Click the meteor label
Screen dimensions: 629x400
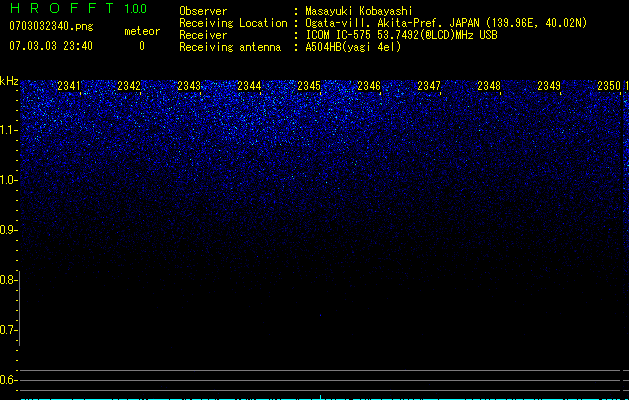(x=142, y=31)
